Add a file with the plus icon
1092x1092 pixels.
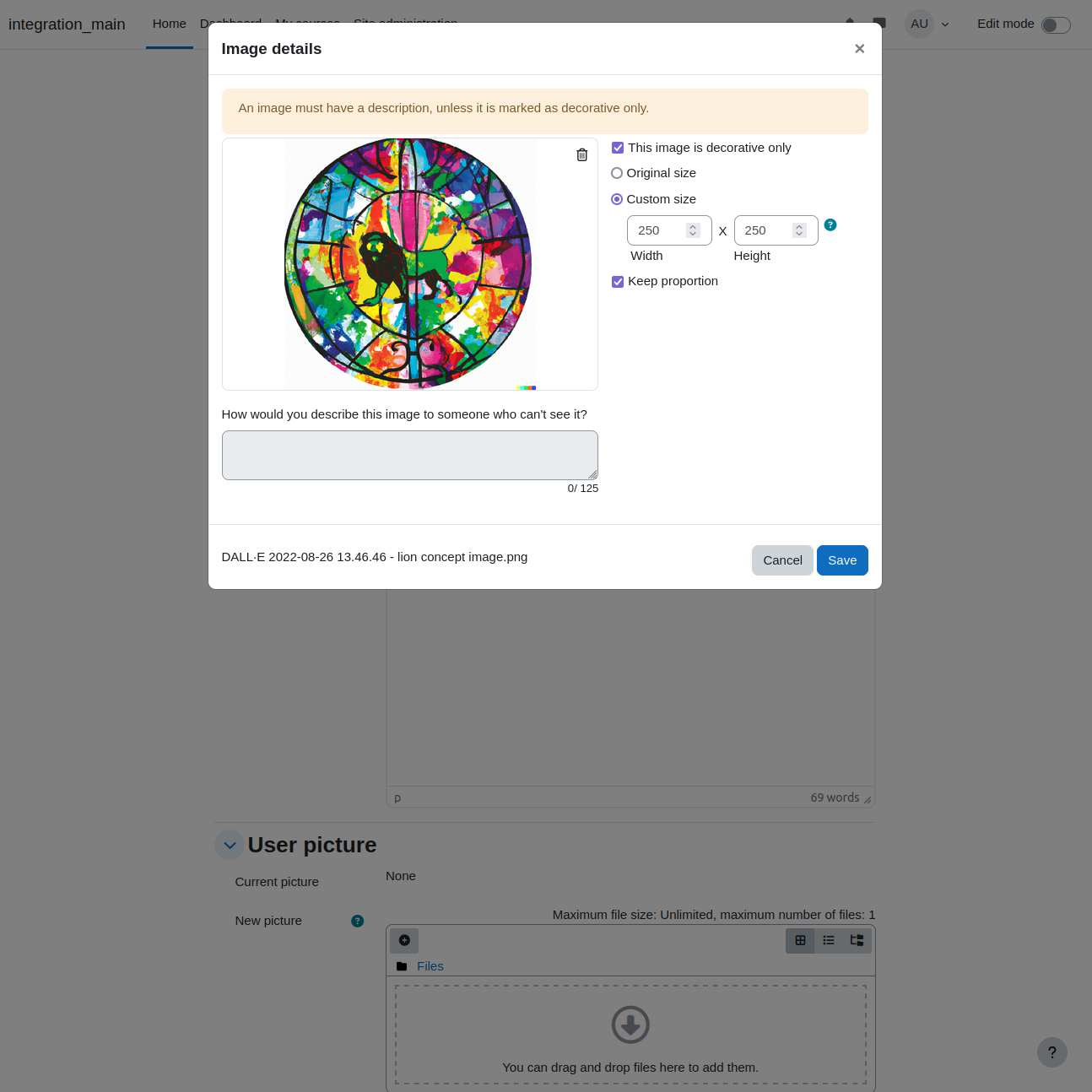point(404,940)
